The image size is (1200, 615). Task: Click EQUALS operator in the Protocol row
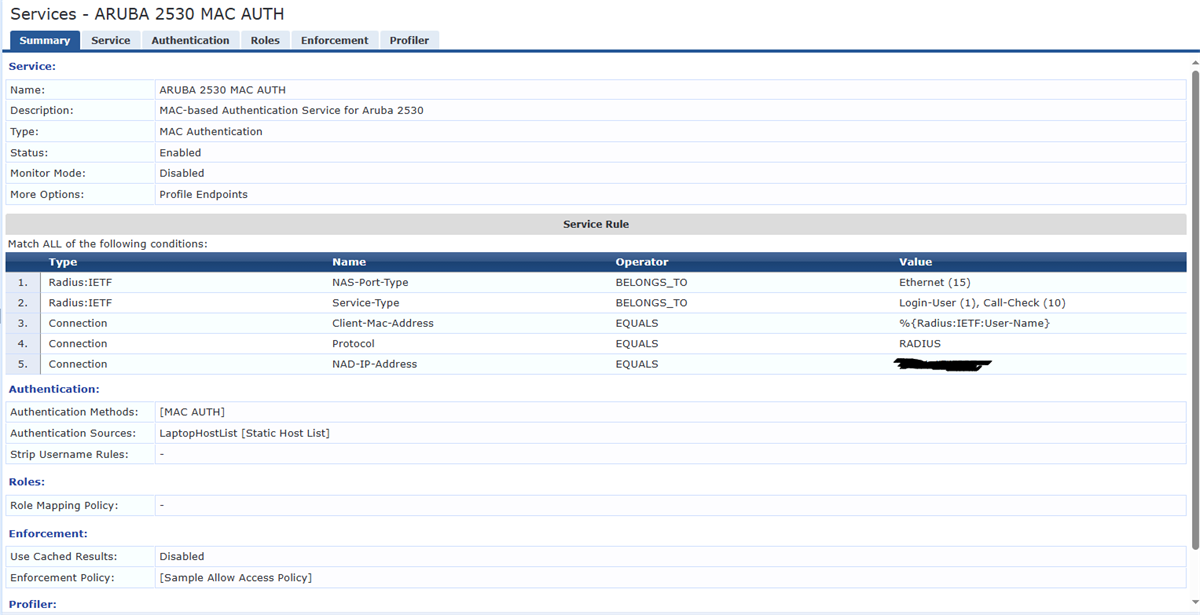637,344
